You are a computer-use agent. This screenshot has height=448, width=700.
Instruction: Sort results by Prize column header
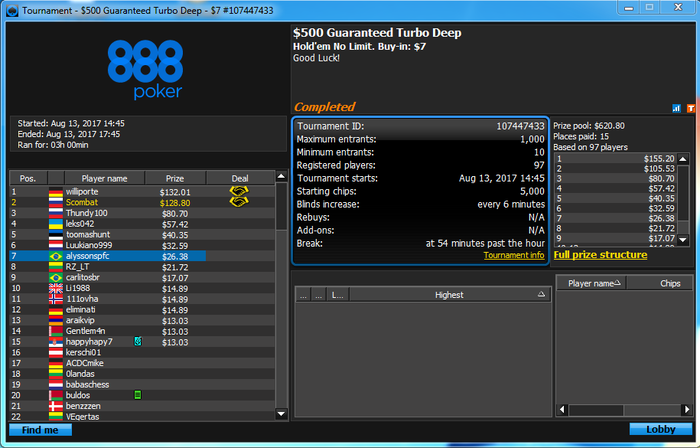pos(175,178)
